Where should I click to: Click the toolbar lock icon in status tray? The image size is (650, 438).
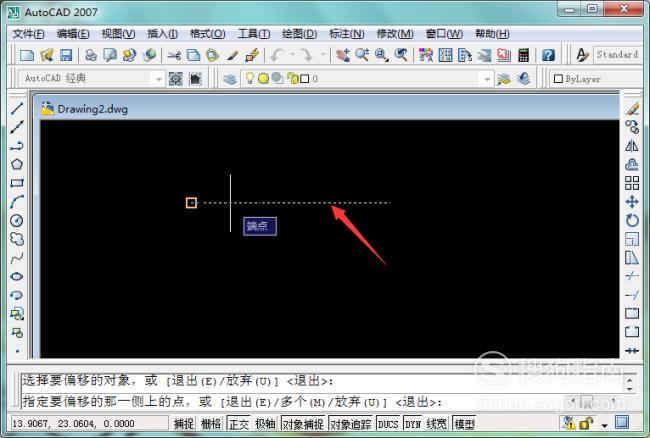coord(586,423)
